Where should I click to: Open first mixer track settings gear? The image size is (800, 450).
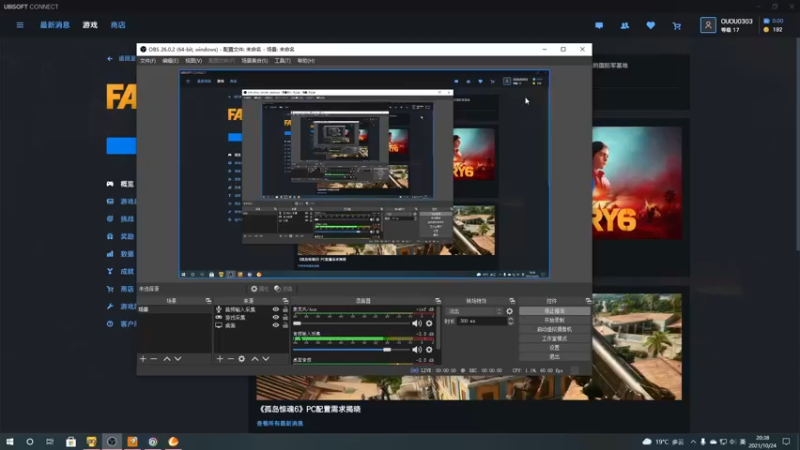[x=429, y=323]
